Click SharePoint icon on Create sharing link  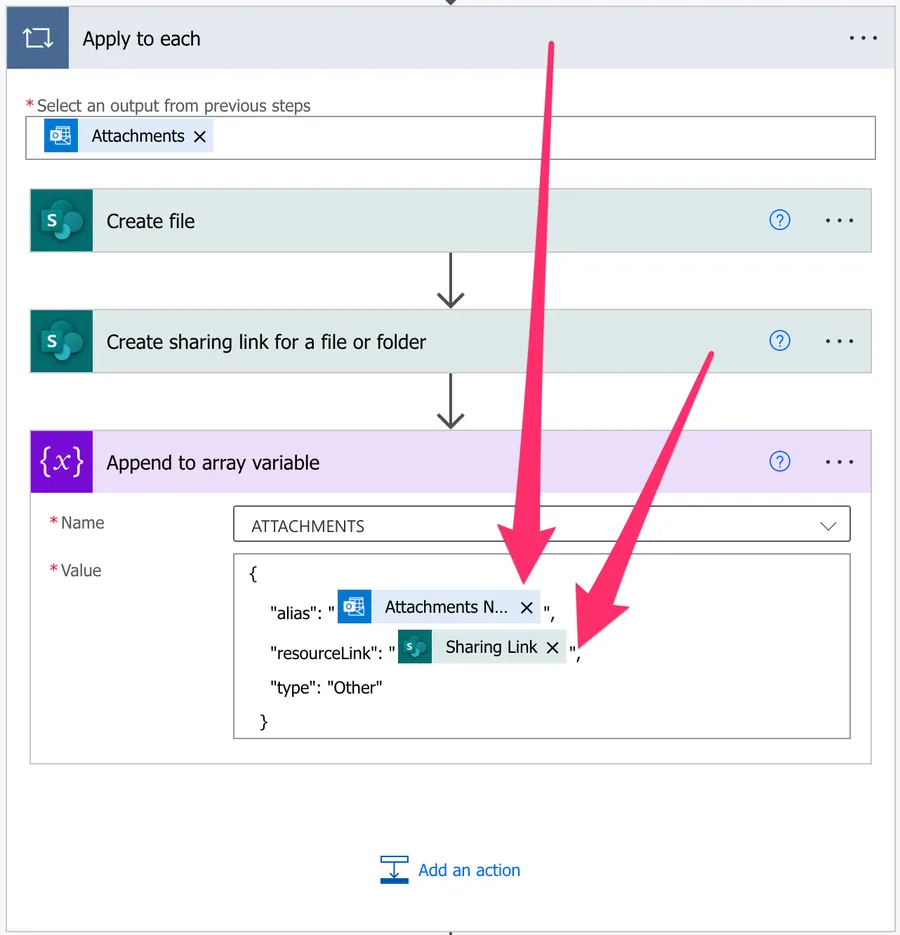(x=62, y=342)
